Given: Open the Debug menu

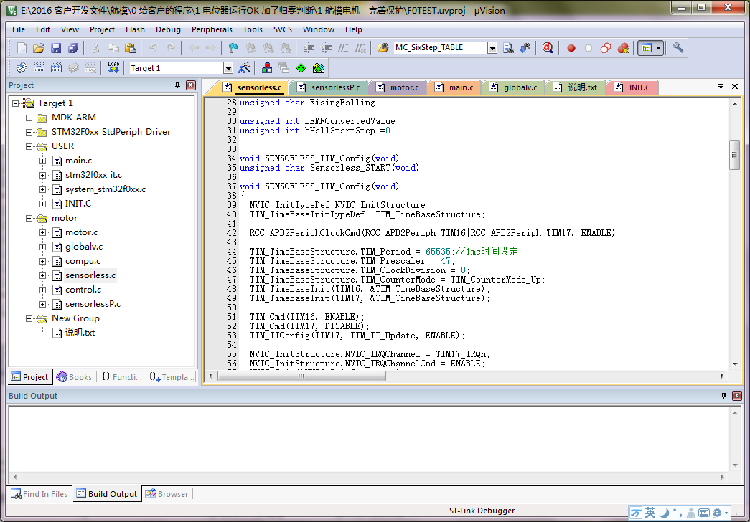Looking at the screenshot, I should (x=168, y=30).
